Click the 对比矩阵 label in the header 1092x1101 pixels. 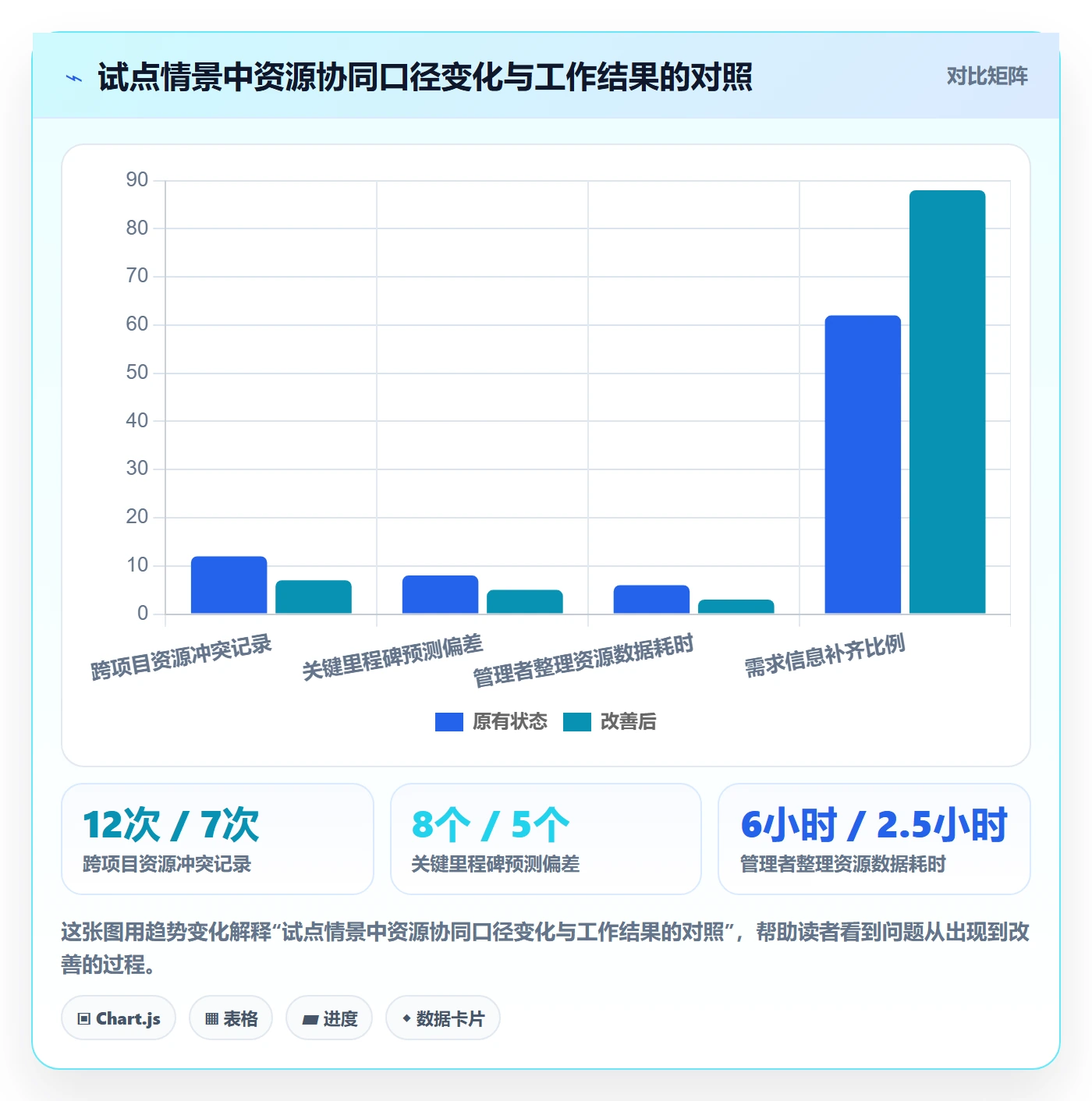click(987, 76)
